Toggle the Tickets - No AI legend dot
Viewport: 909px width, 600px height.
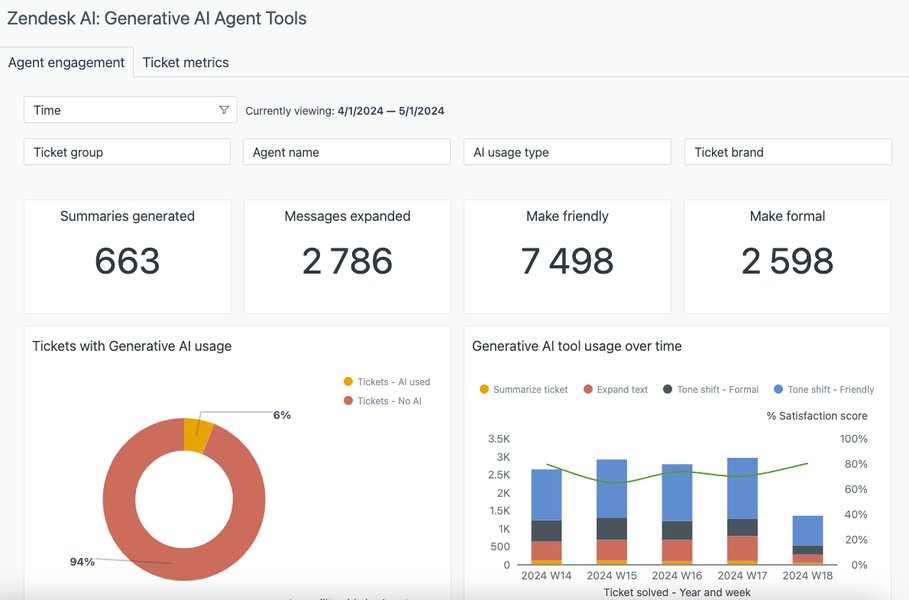(348, 401)
